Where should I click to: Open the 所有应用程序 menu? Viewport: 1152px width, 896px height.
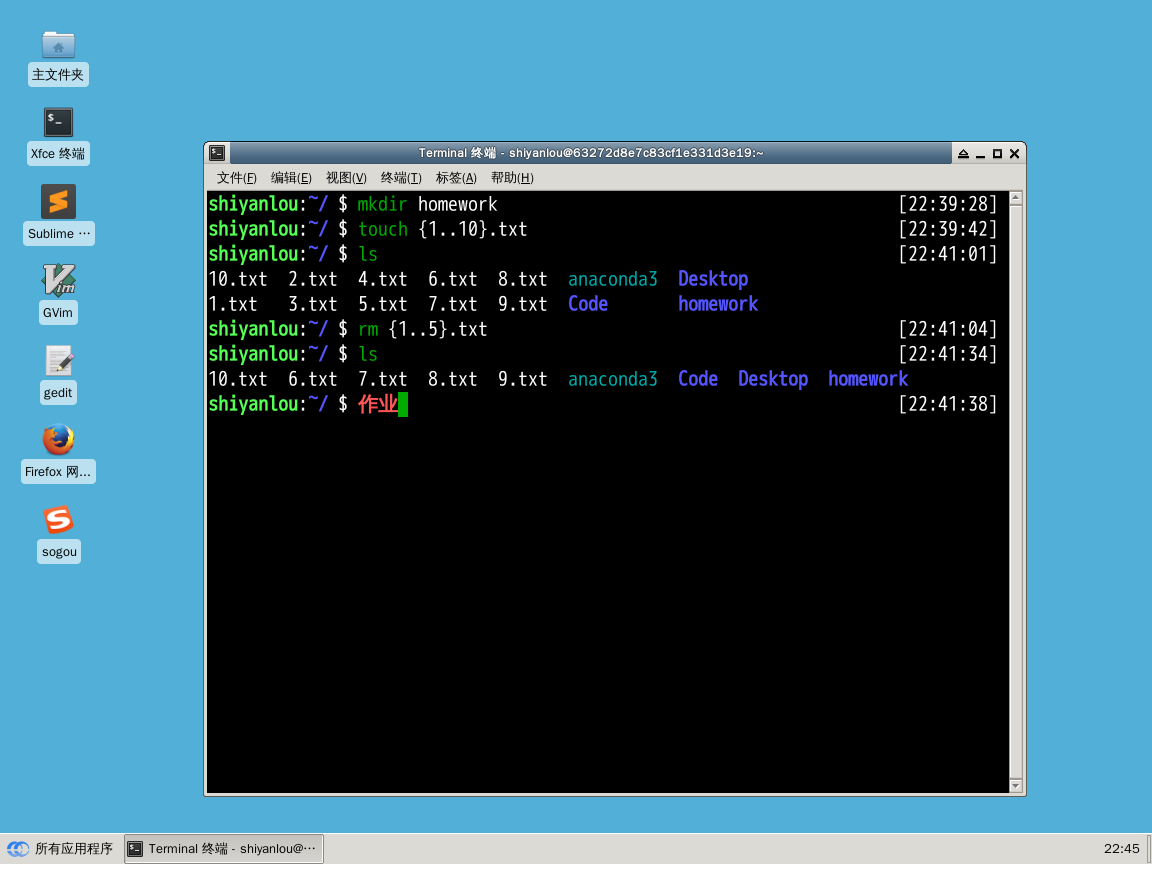pos(62,848)
